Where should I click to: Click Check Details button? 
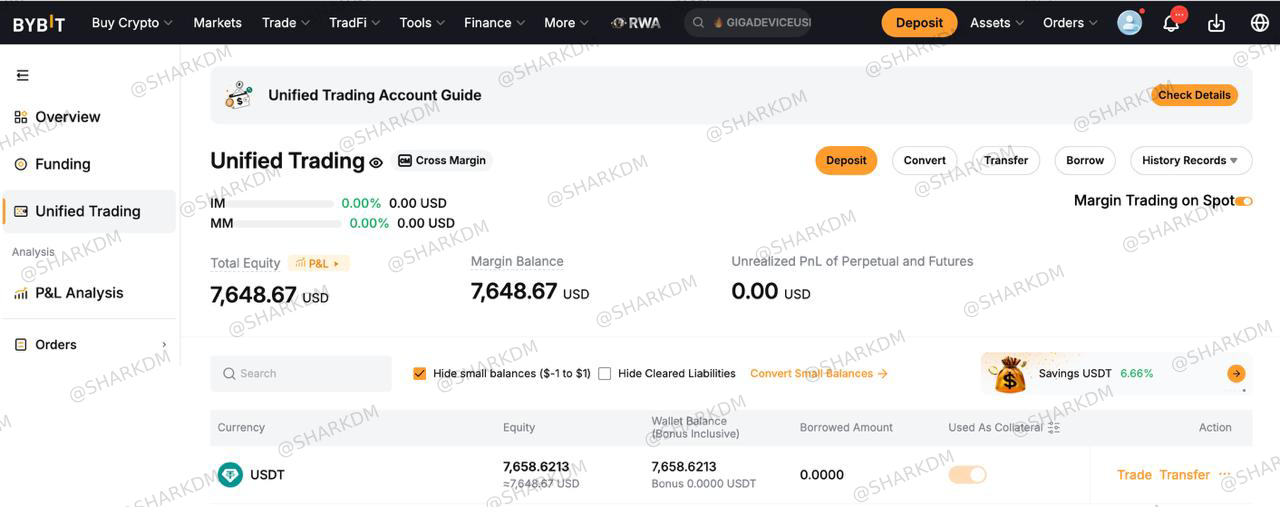pyautogui.click(x=1195, y=95)
